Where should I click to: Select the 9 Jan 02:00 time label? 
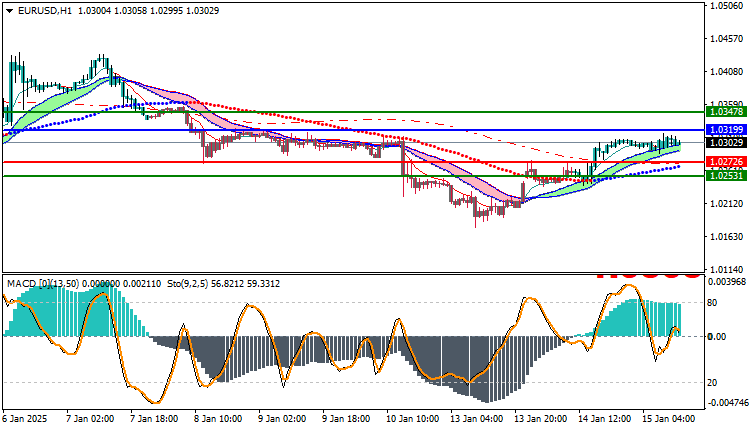click(x=282, y=419)
